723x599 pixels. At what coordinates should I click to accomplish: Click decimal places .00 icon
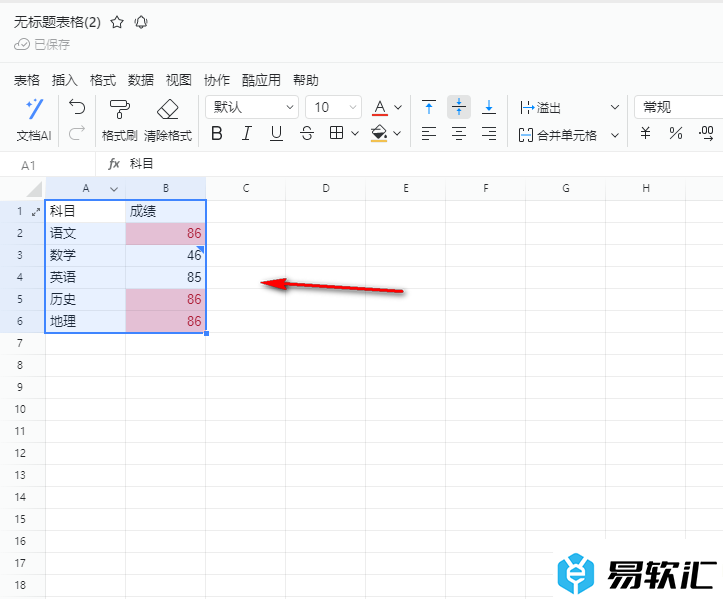706,134
